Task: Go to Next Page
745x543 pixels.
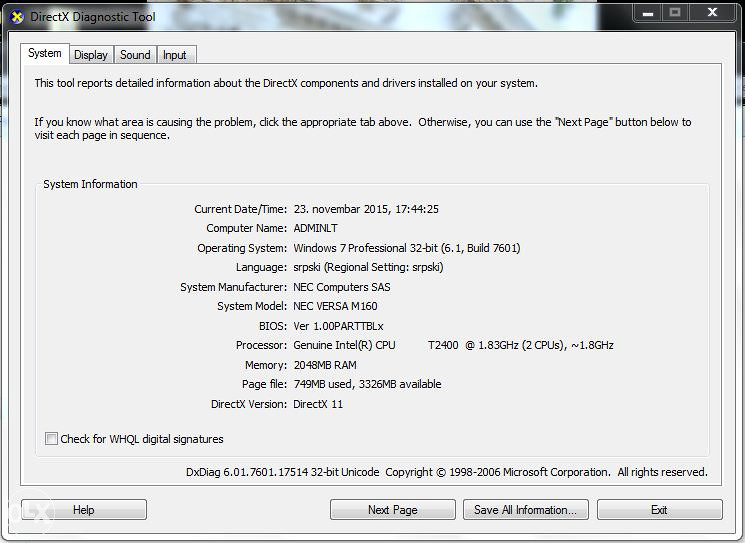Action: [x=392, y=510]
